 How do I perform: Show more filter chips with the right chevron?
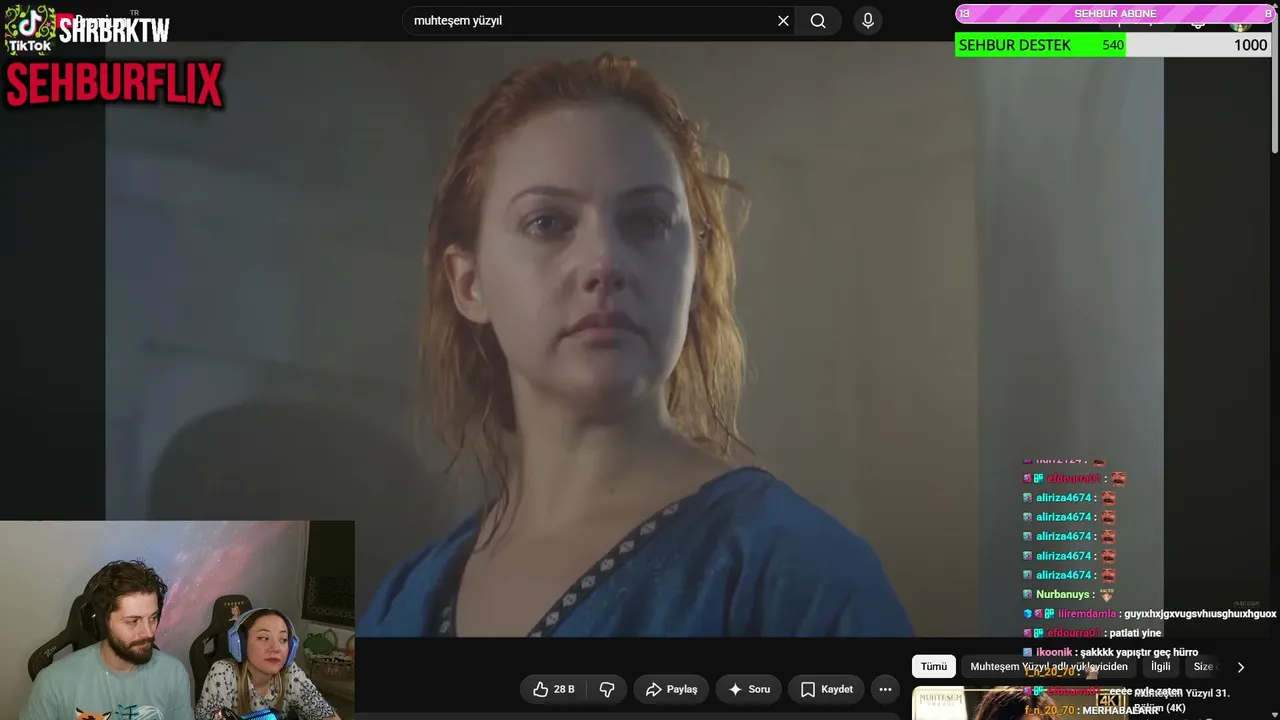coord(1241,667)
